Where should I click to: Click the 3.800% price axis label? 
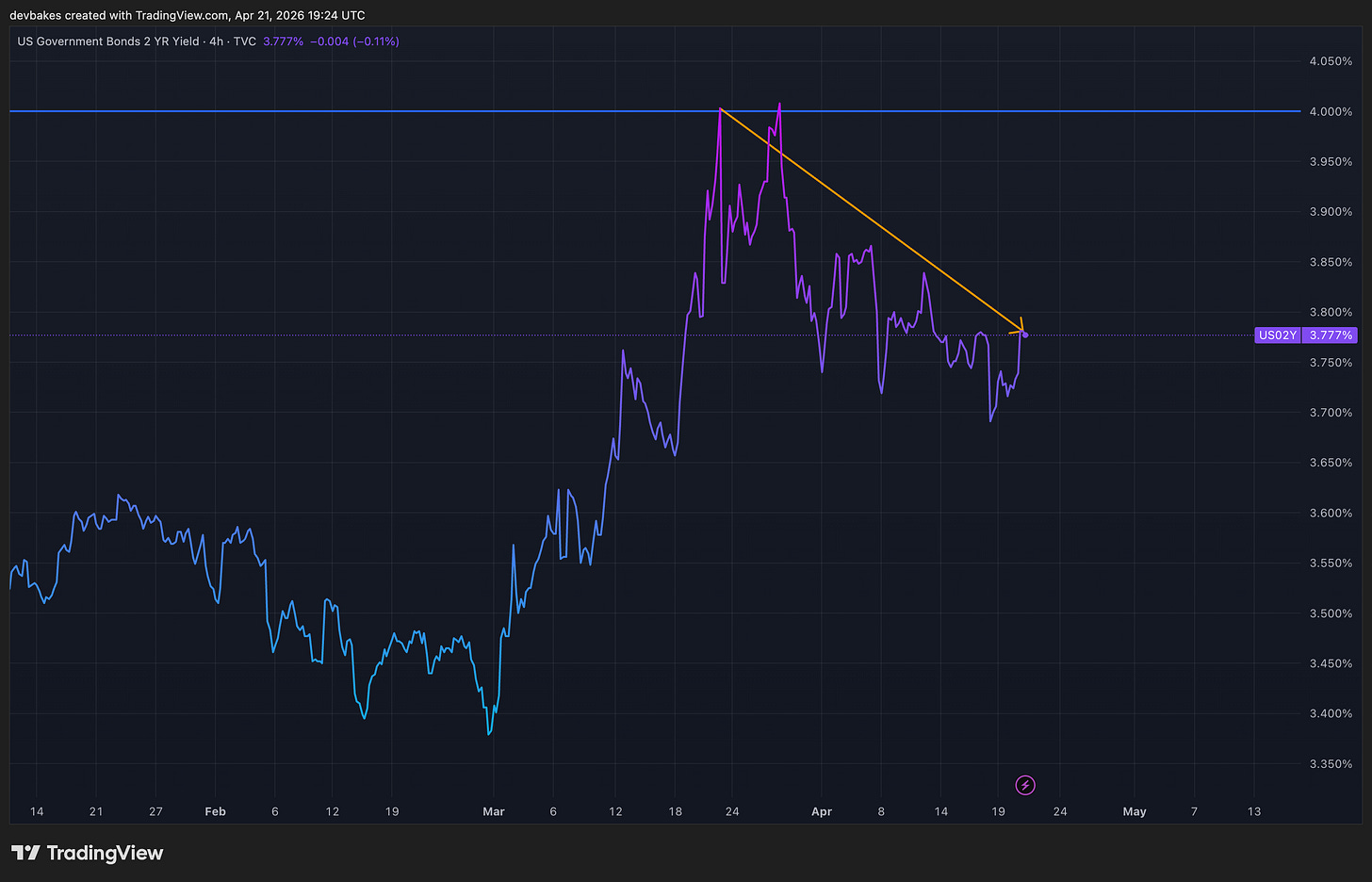(x=1331, y=312)
